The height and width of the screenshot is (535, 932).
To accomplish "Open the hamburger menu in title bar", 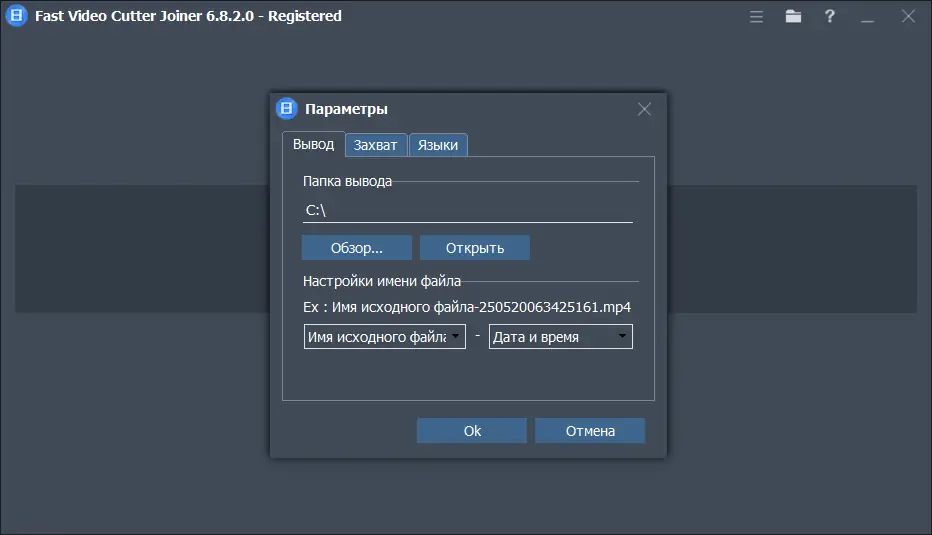I will pyautogui.click(x=757, y=16).
